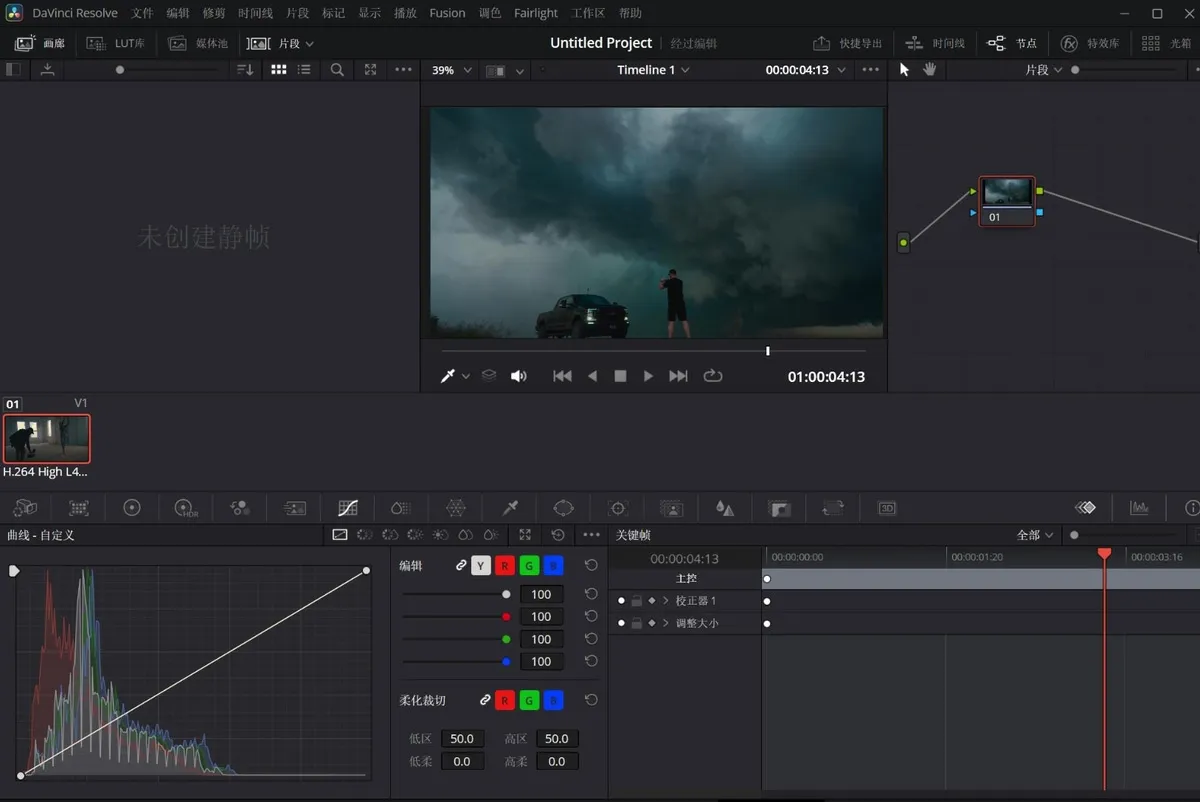Toggle the Y luminance channel button
This screenshot has height=802, width=1200.
coord(481,566)
